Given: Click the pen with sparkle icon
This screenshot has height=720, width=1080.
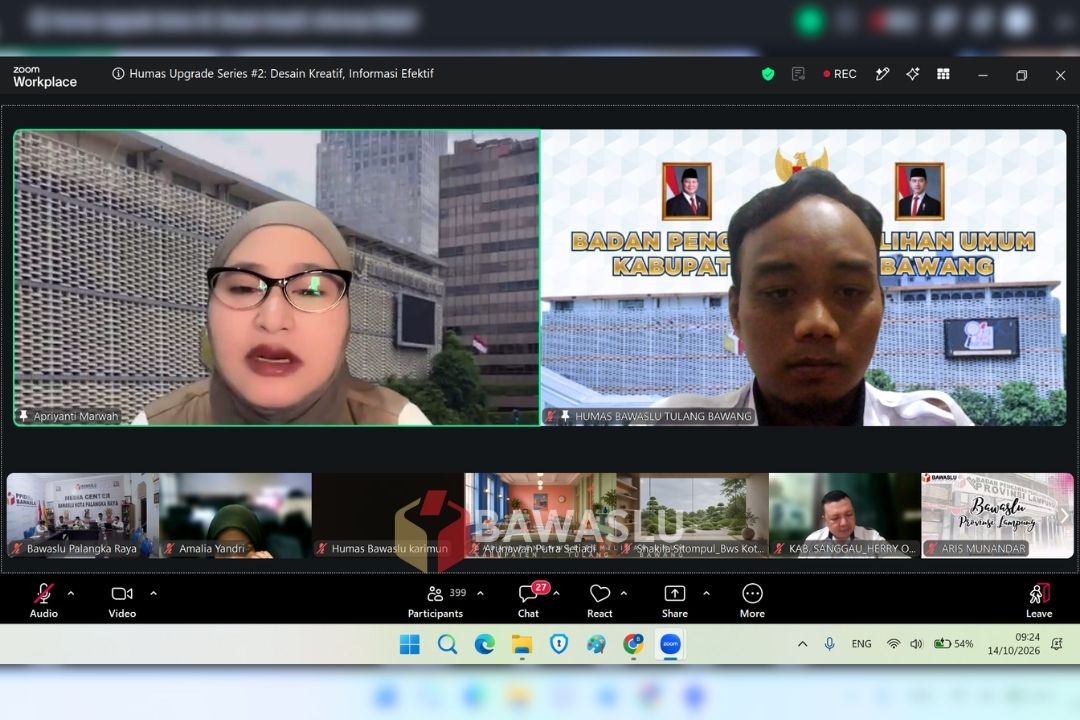Looking at the screenshot, I should 882,74.
